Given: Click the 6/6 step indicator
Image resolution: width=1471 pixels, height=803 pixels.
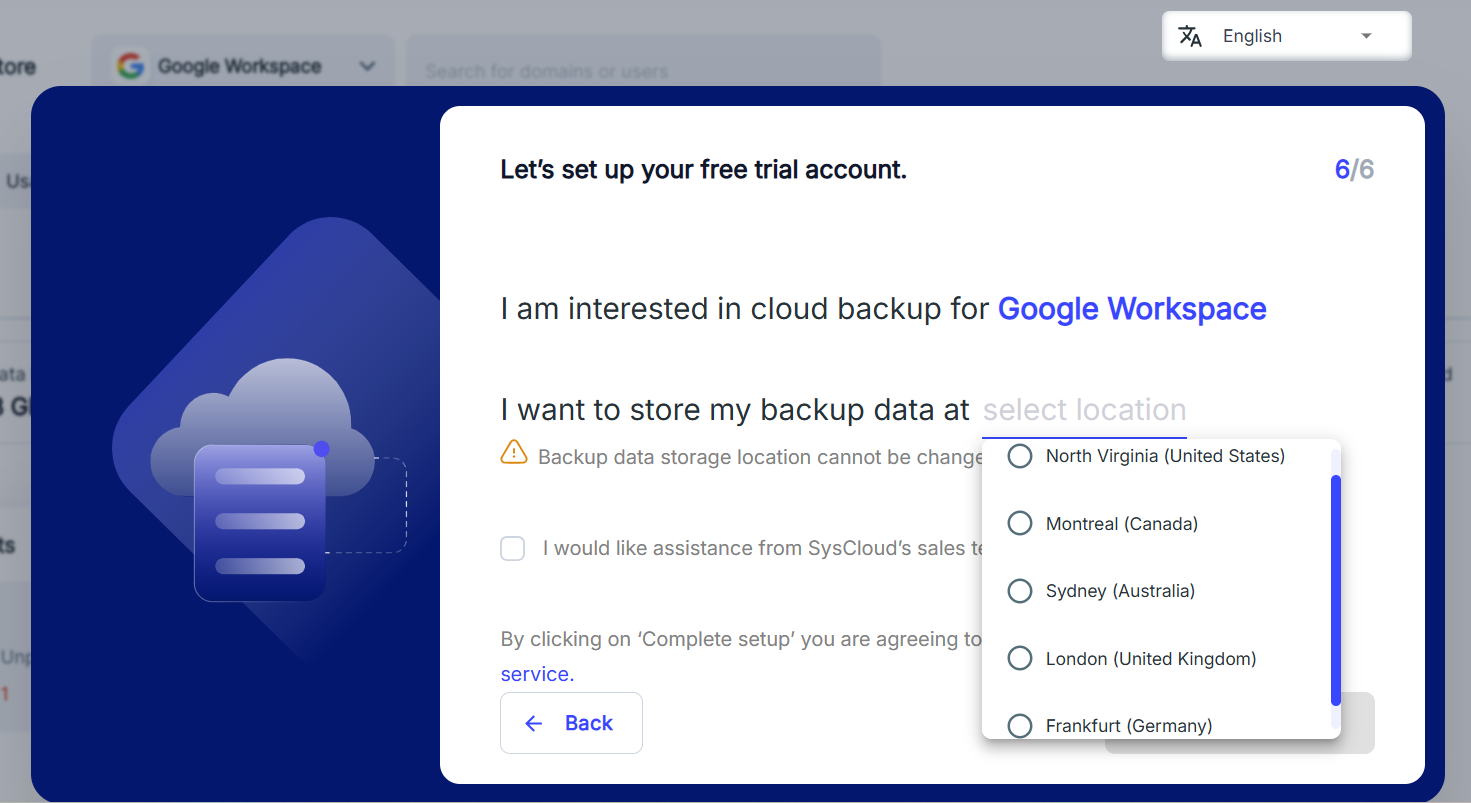Looking at the screenshot, I should 1354,169.
